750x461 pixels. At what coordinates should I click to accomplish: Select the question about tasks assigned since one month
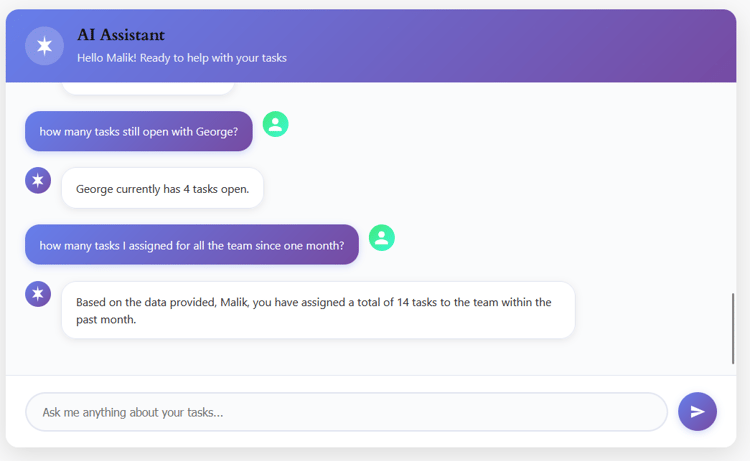[x=191, y=245]
